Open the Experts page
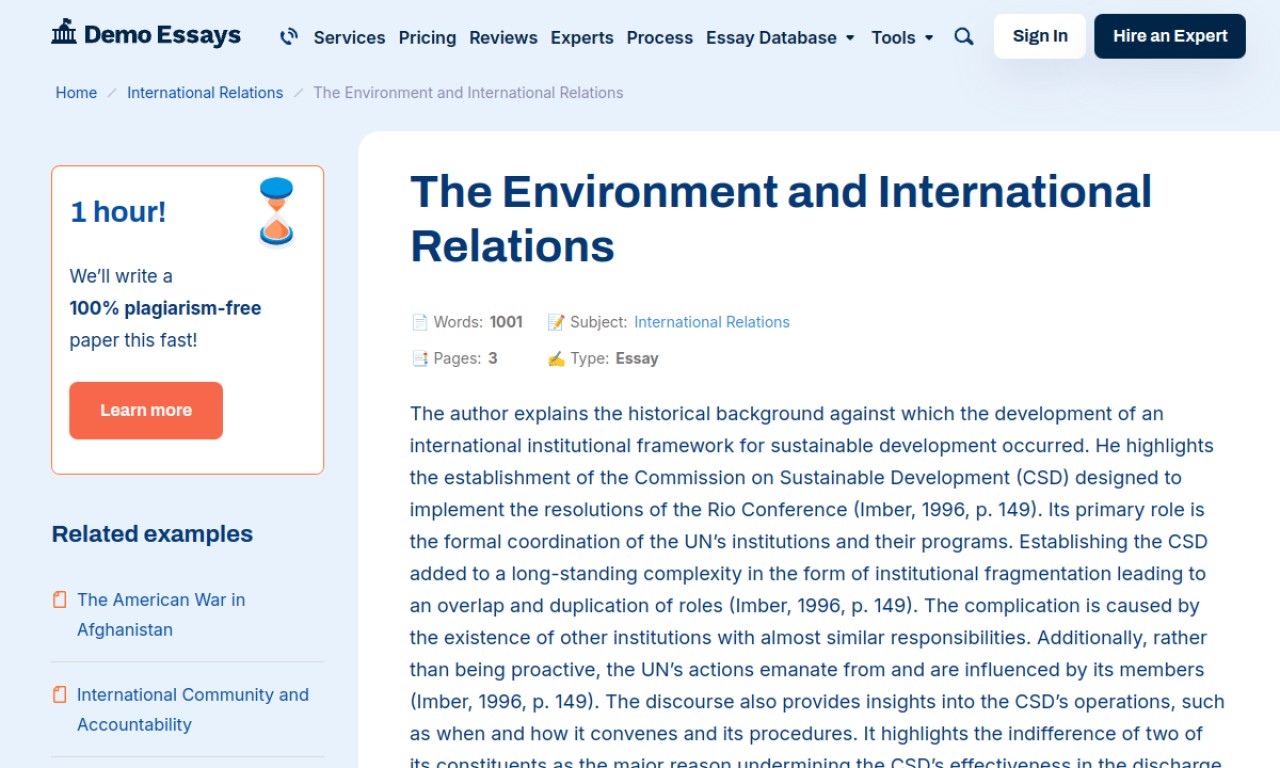This screenshot has width=1280, height=768. pos(582,37)
